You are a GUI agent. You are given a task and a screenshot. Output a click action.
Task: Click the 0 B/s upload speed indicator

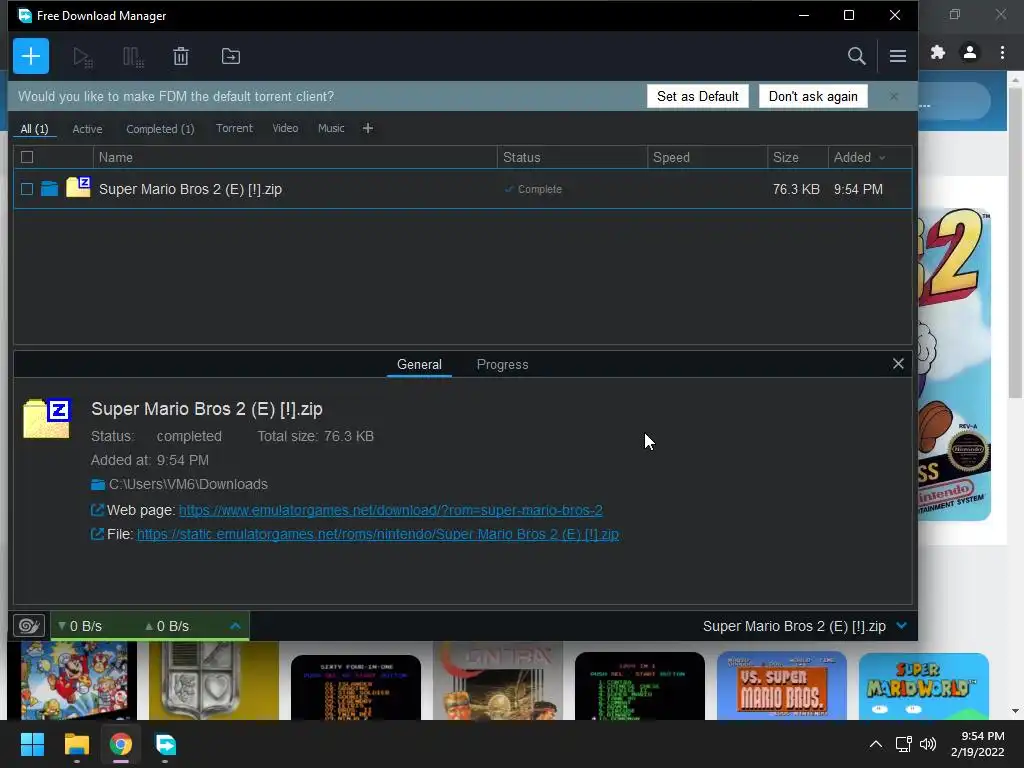[167, 626]
